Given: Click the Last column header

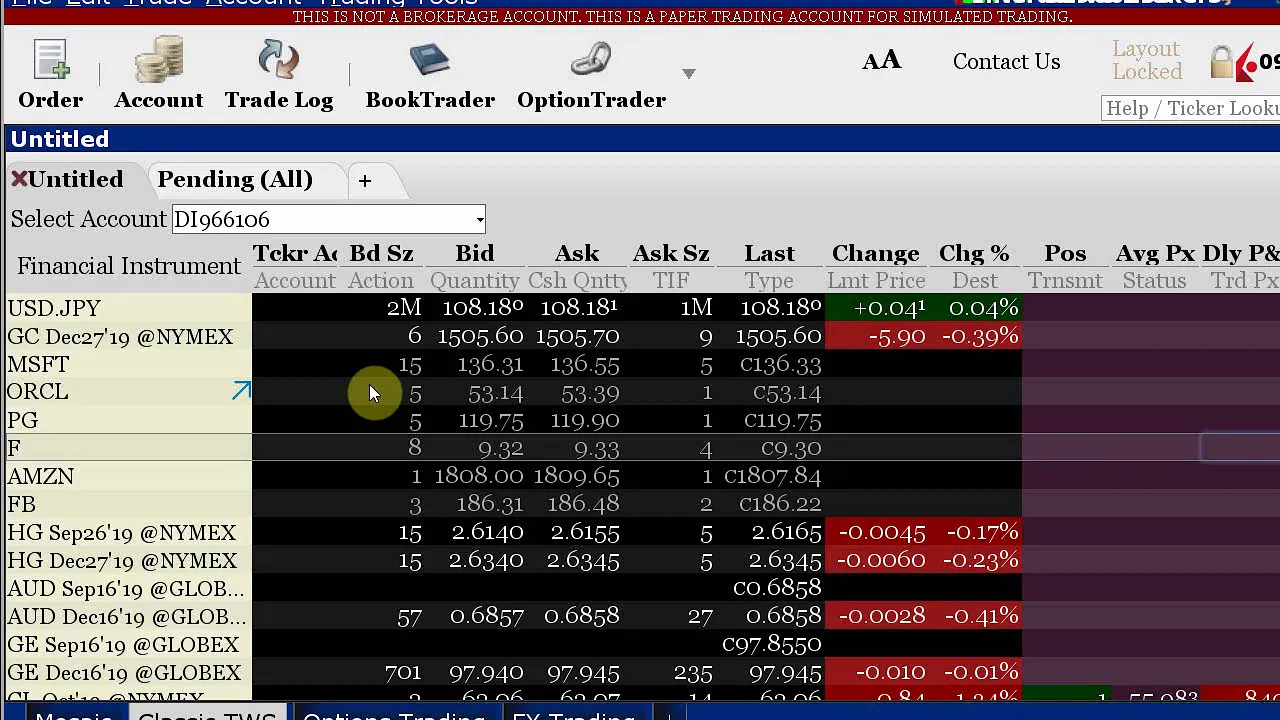Looking at the screenshot, I should tap(769, 254).
